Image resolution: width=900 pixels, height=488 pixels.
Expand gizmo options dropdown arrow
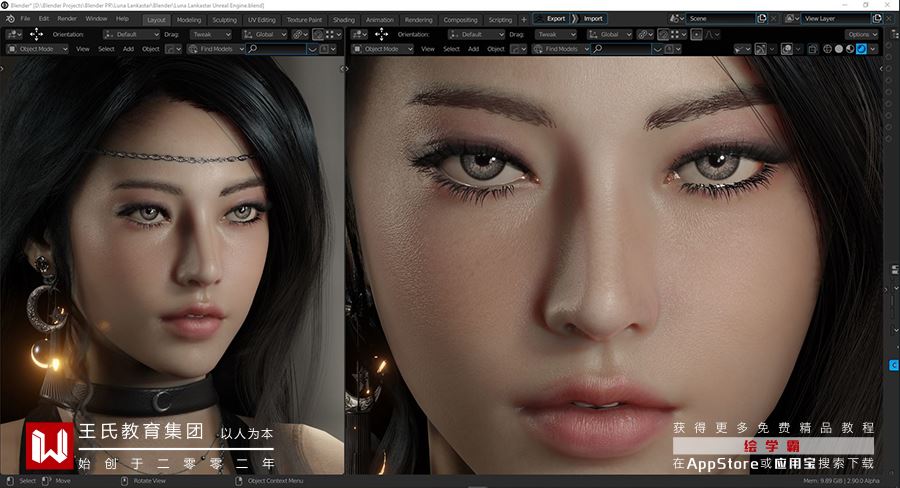coord(772,49)
